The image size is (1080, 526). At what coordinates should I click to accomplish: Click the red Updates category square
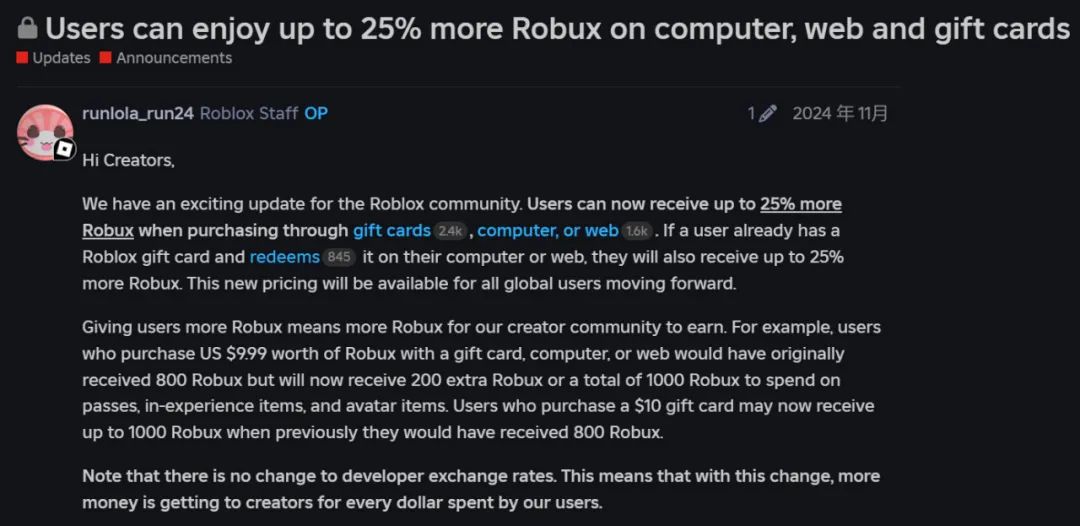click(23, 58)
